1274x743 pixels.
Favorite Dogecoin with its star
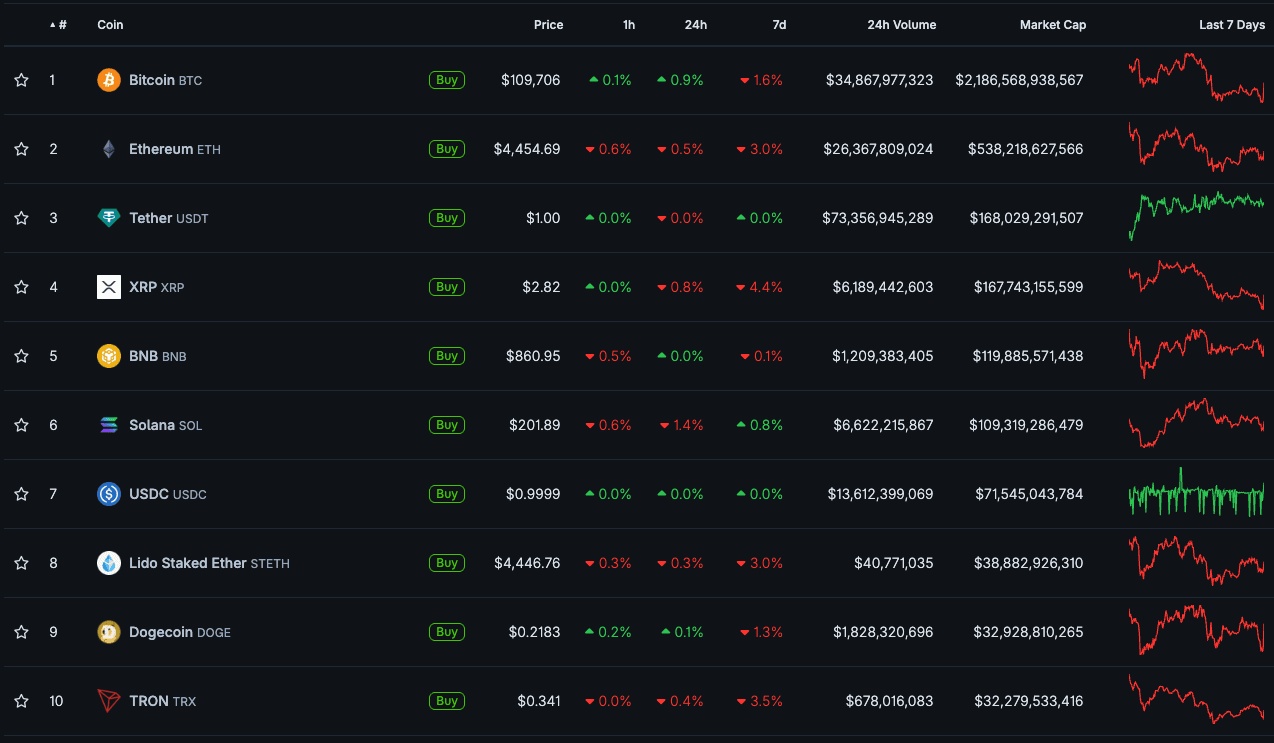pyautogui.click(x=21, y=632)
